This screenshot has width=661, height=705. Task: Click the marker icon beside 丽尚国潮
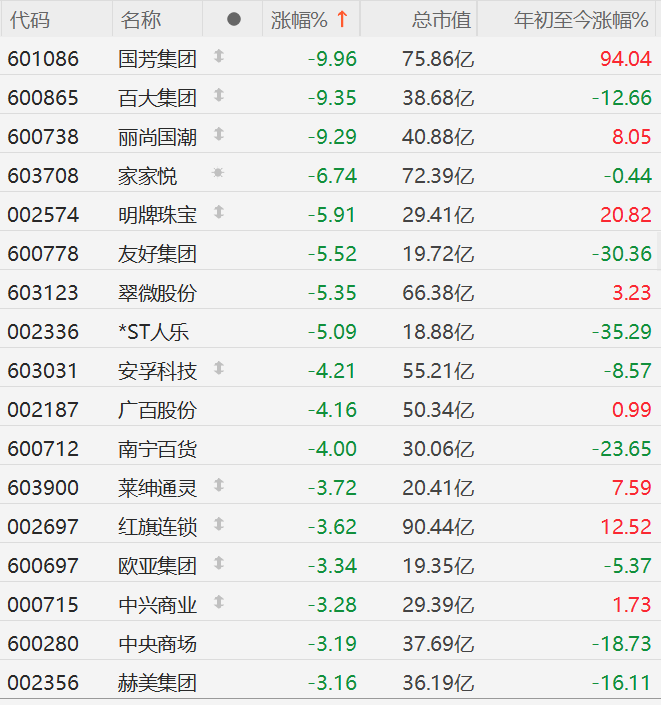pyautogui.click(x=219, y=135)
